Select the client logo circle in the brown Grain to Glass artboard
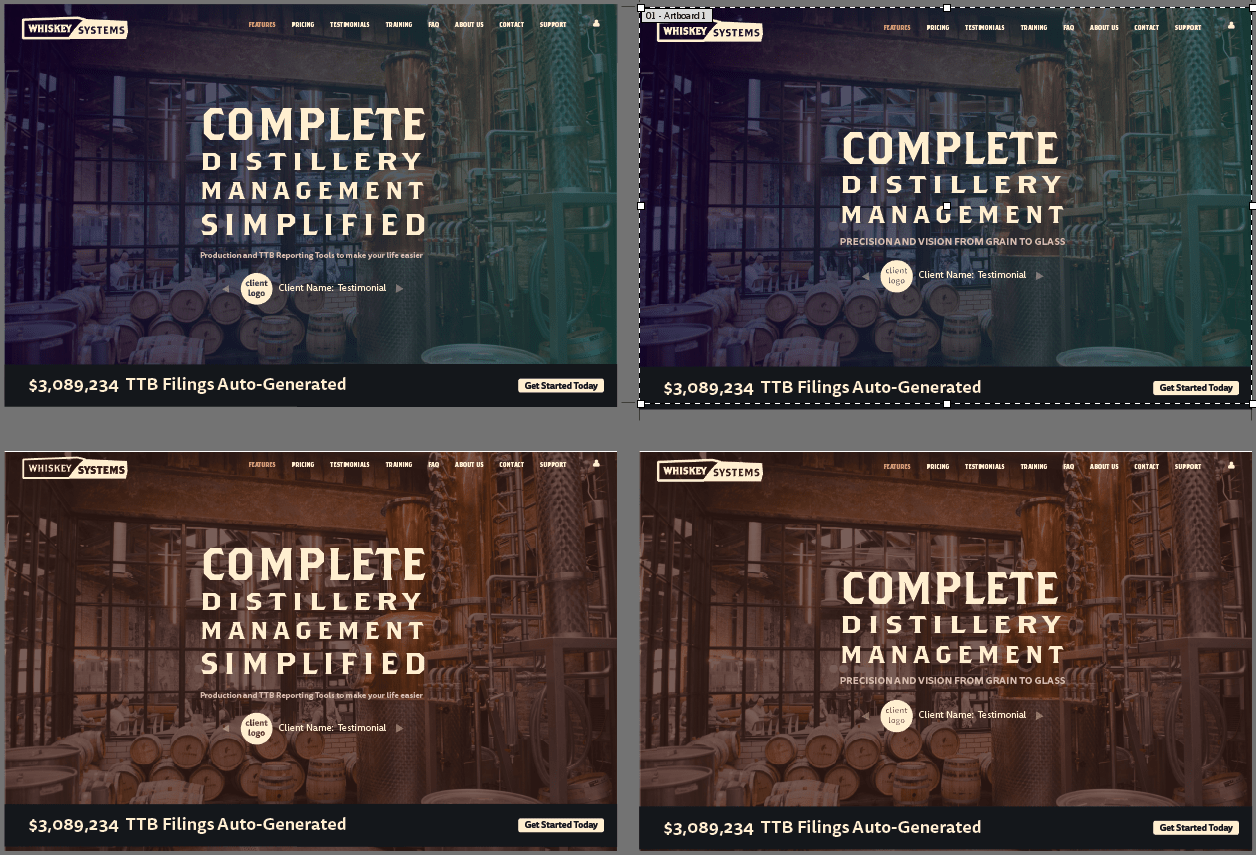The height and width of the screenshot is (855, 1256). [x=896, y=715]
